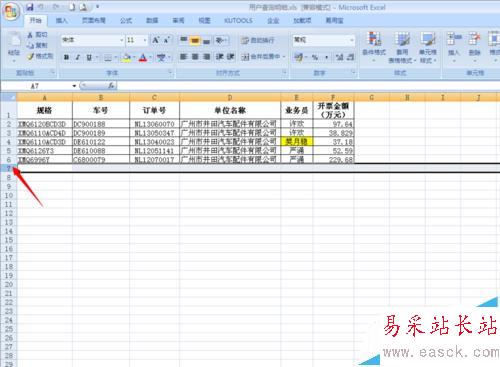Screen dimensions: 500x367
Task: Click the Save icon in quick access toolbar
Action: pyautogui.click(x=30, y=6)
